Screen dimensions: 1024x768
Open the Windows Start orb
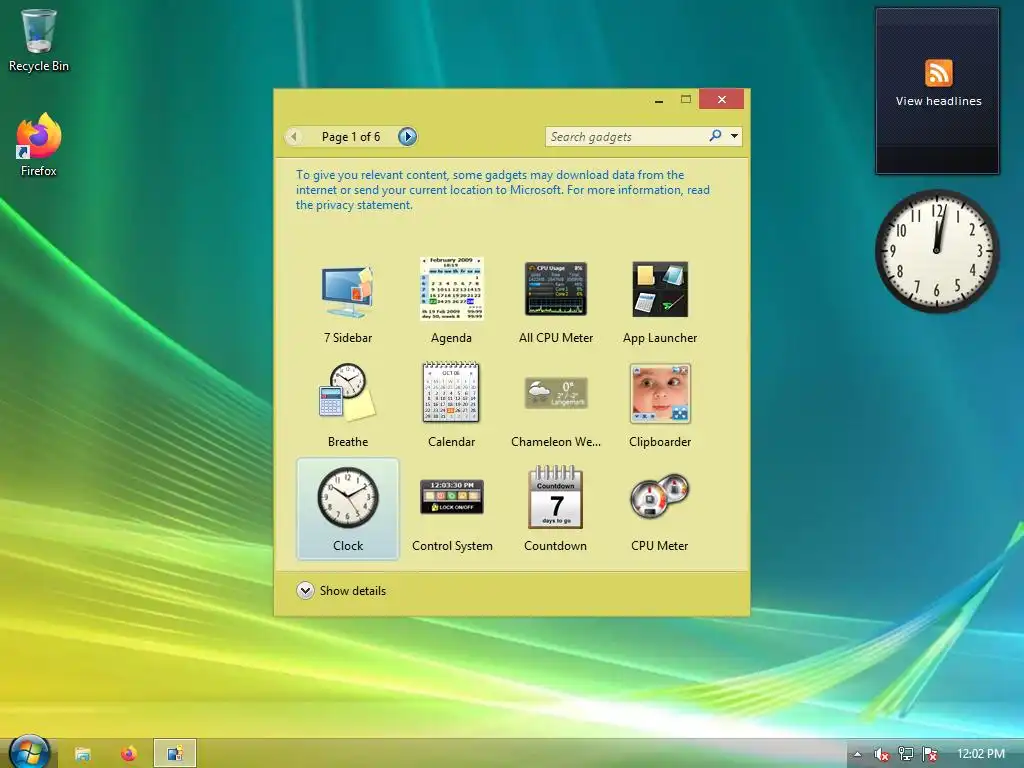(x=29, y=752)
